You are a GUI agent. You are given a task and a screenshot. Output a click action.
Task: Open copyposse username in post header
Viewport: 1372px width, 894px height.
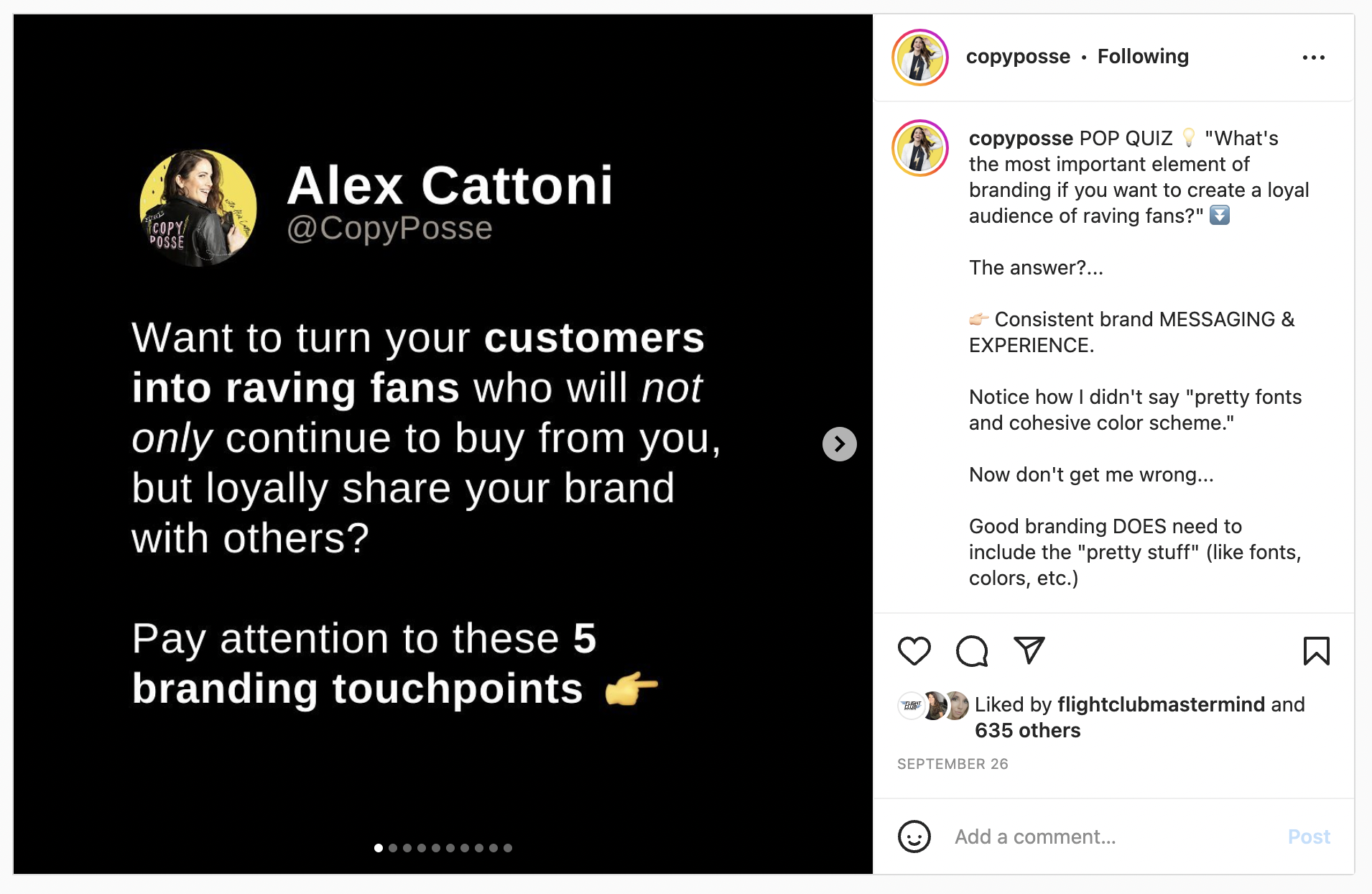coord(1018,57)
